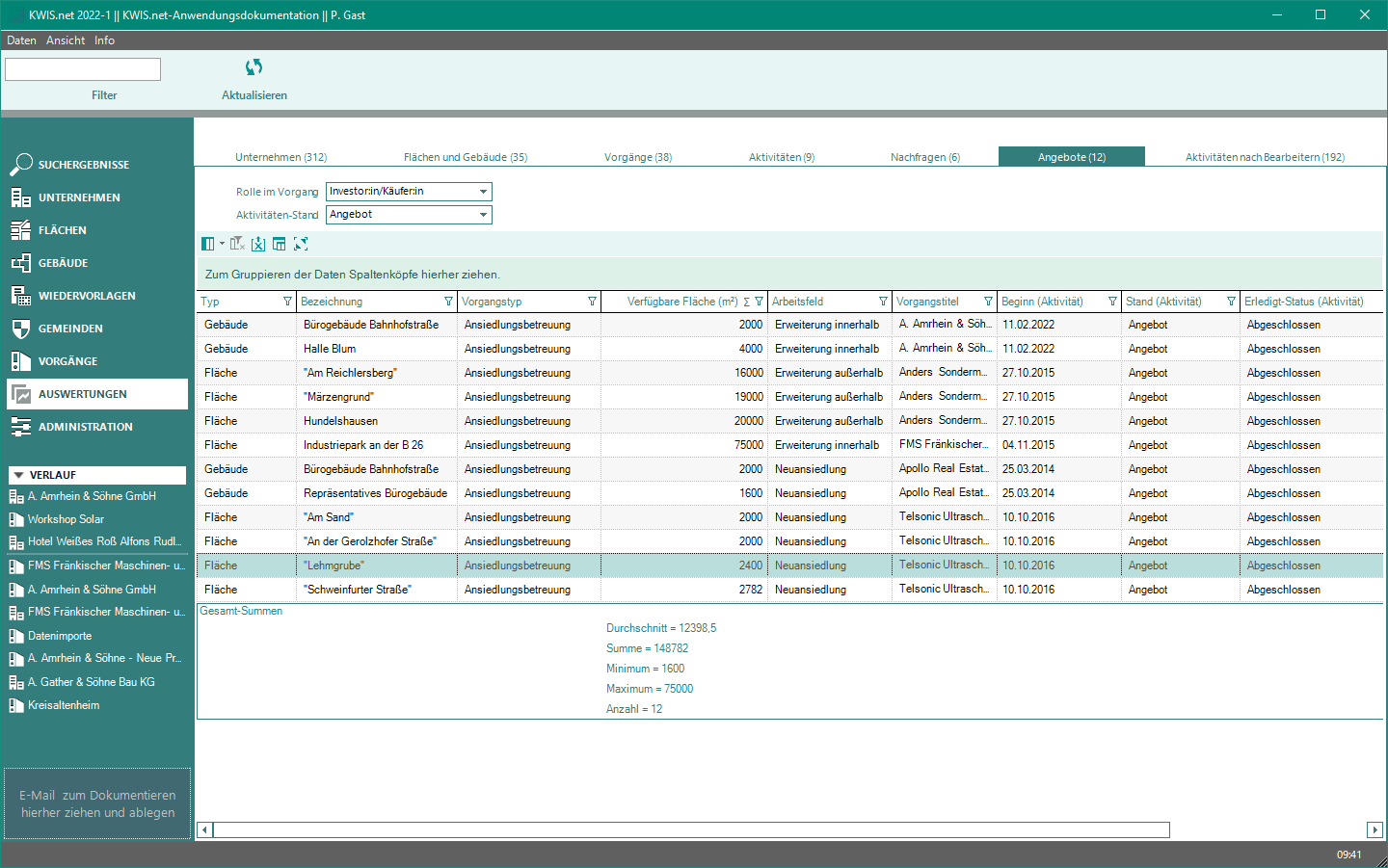Image resolution: width=1388 pixels, height=868 pixels.
Task: Click the Beginn (Aktivität) column filter icon
Action: tap(1112, 302)
